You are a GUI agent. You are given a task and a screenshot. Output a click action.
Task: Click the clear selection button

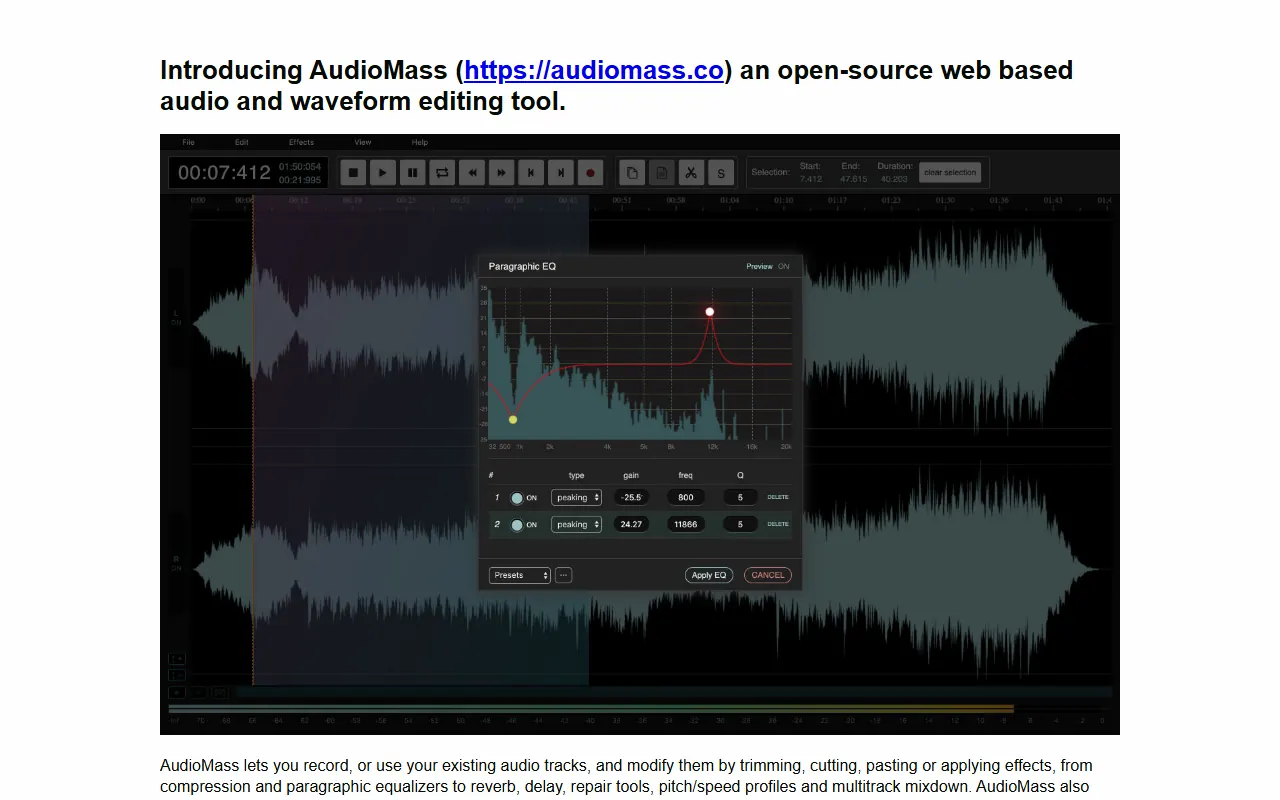click(x=950, y=173)
